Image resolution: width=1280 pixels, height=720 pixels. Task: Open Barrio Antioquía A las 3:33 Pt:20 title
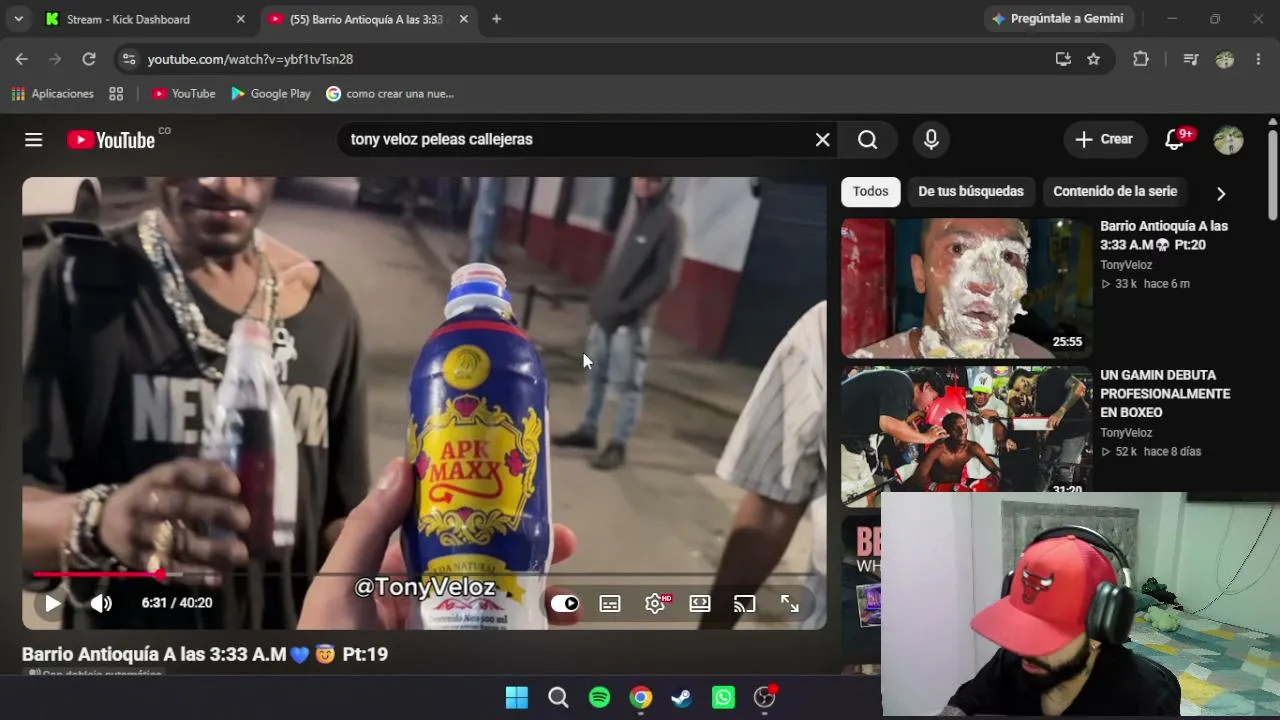click(x=1164, y=235)
